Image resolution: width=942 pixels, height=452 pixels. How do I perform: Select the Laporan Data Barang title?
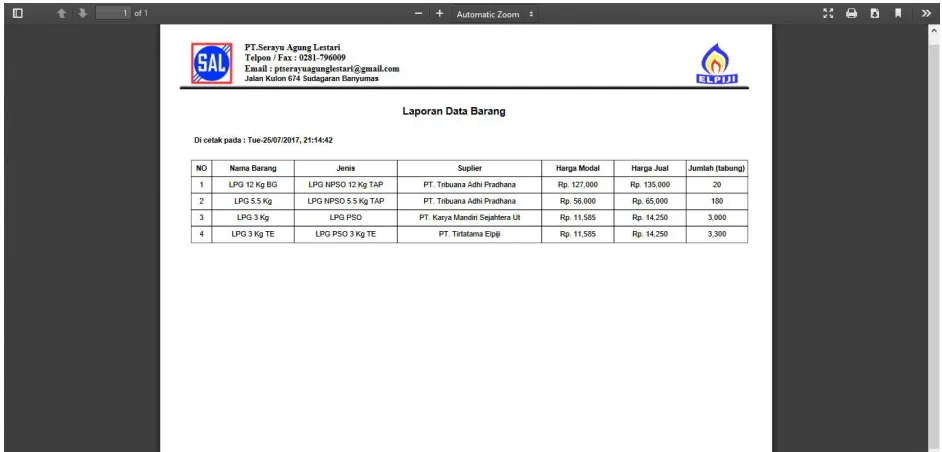(454, 112)
